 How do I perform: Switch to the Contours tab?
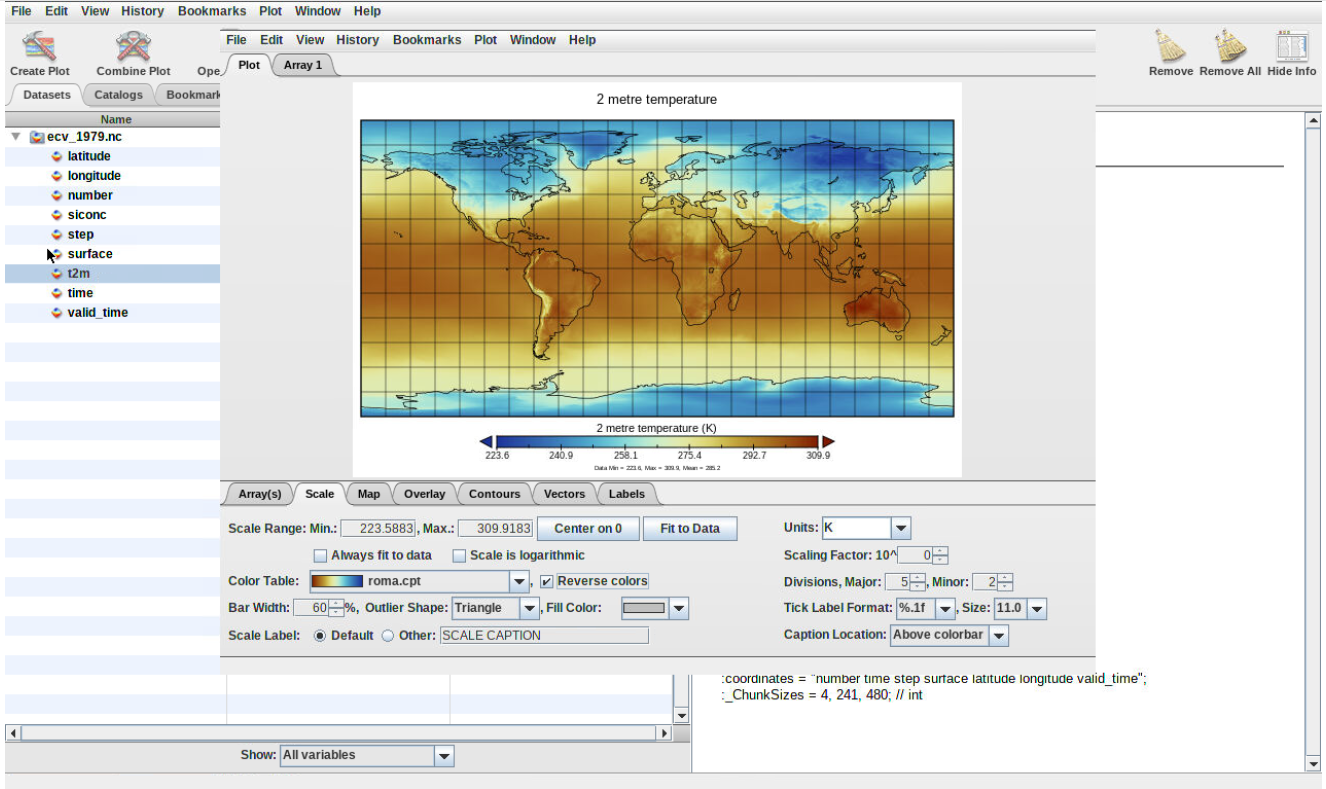(495, 494)
